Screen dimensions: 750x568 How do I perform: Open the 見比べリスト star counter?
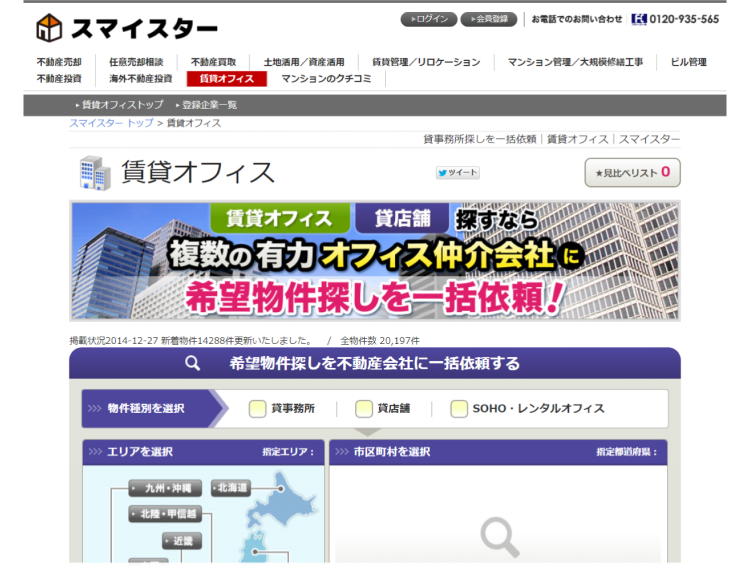click(632, 173)
